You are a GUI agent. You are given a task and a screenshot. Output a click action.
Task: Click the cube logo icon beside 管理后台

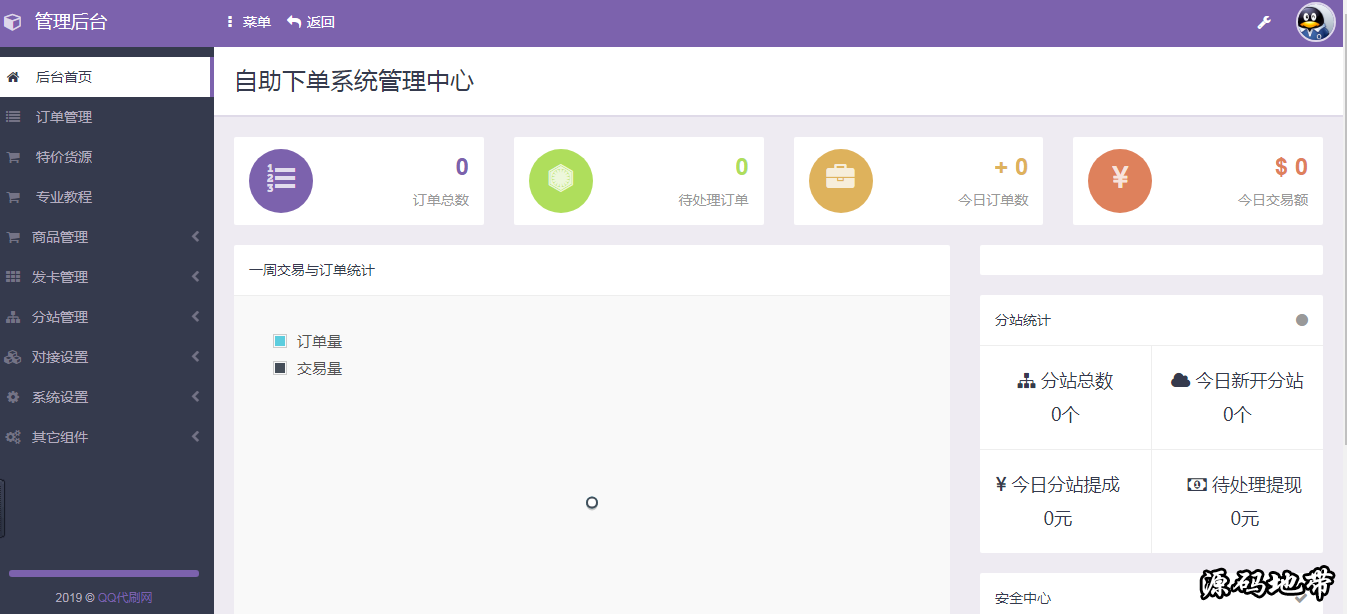(13, 22)
